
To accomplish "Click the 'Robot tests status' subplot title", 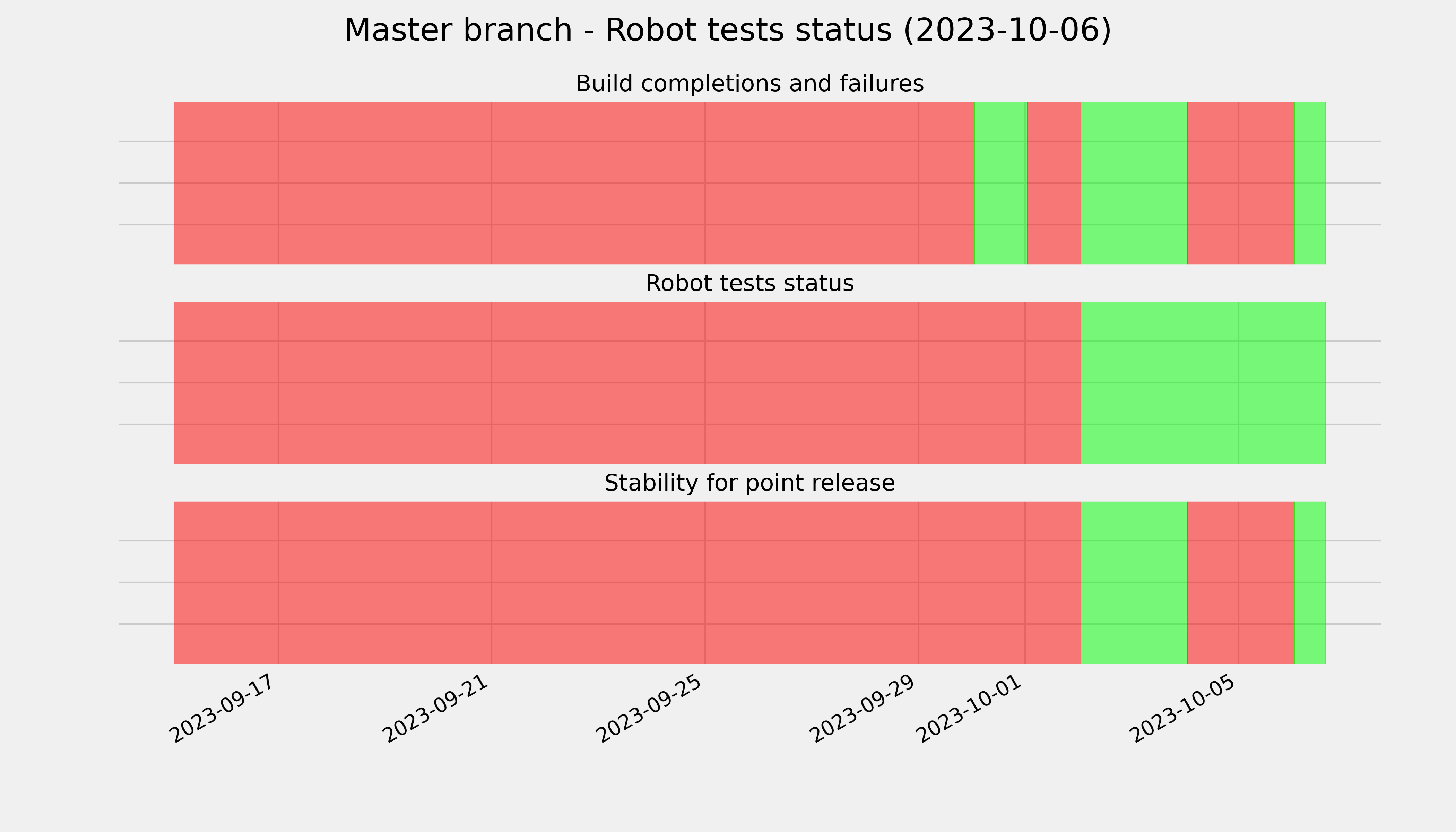I will point(749,284).
